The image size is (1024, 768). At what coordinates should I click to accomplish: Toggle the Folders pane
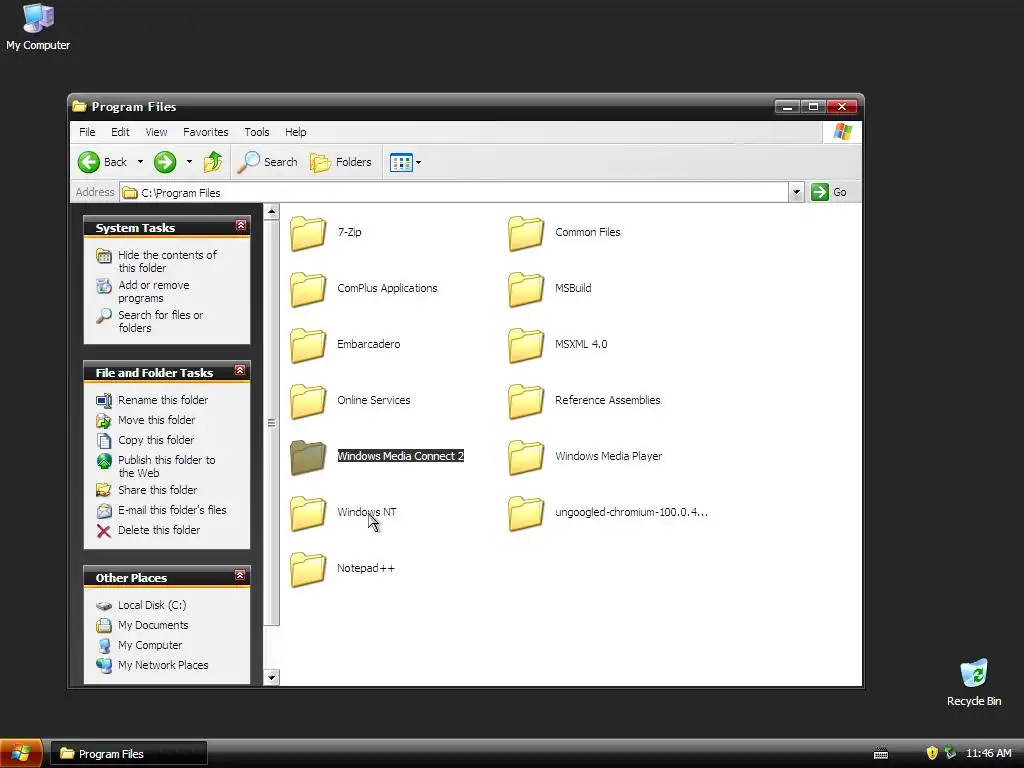click(340, 162)
